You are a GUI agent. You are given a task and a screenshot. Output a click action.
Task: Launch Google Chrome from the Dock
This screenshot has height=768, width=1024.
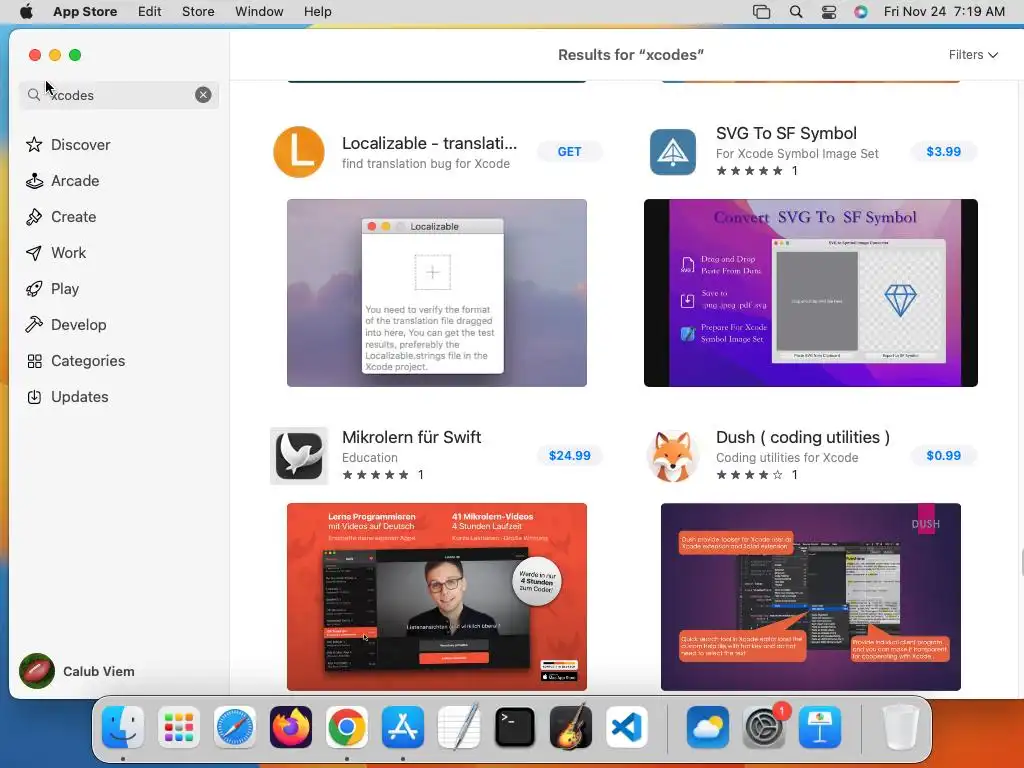pos(347,727)
